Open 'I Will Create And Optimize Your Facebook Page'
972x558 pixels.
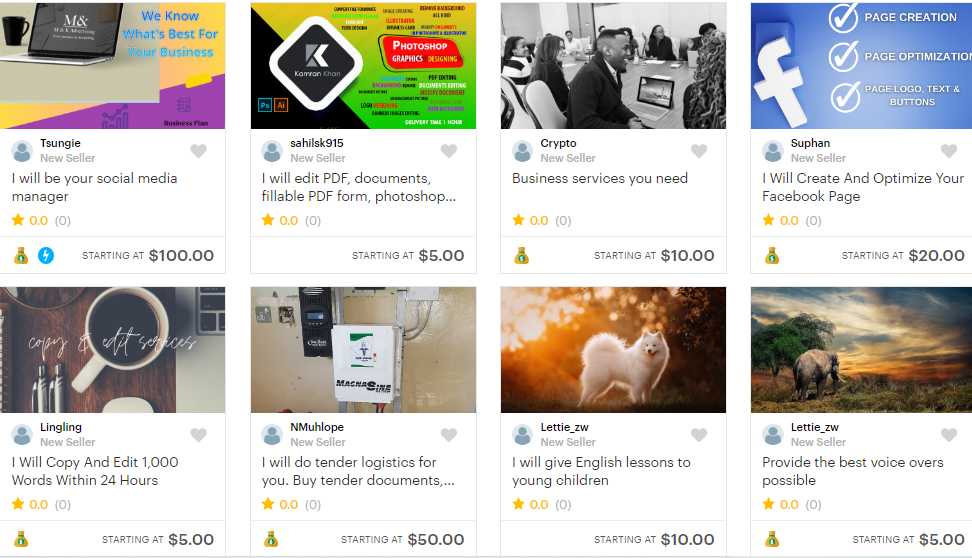coord(863,187)
